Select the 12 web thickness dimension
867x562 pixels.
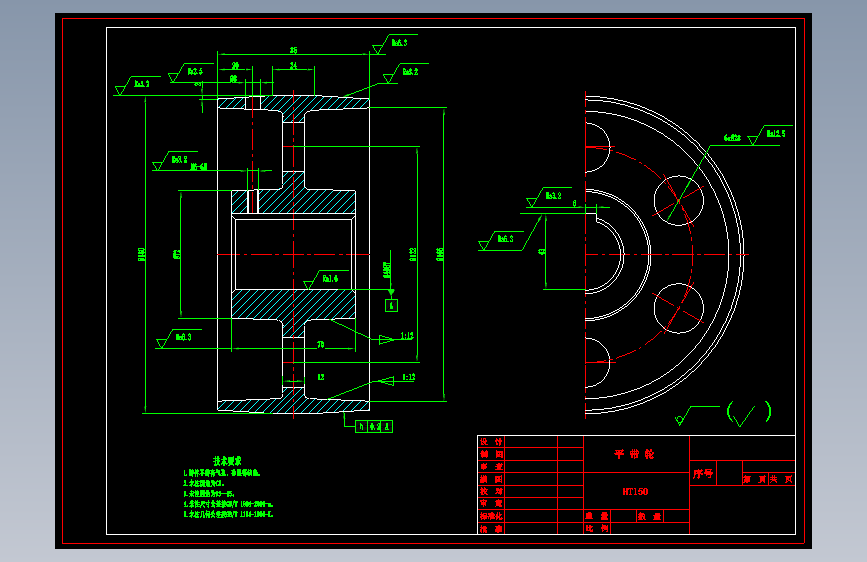321,377
